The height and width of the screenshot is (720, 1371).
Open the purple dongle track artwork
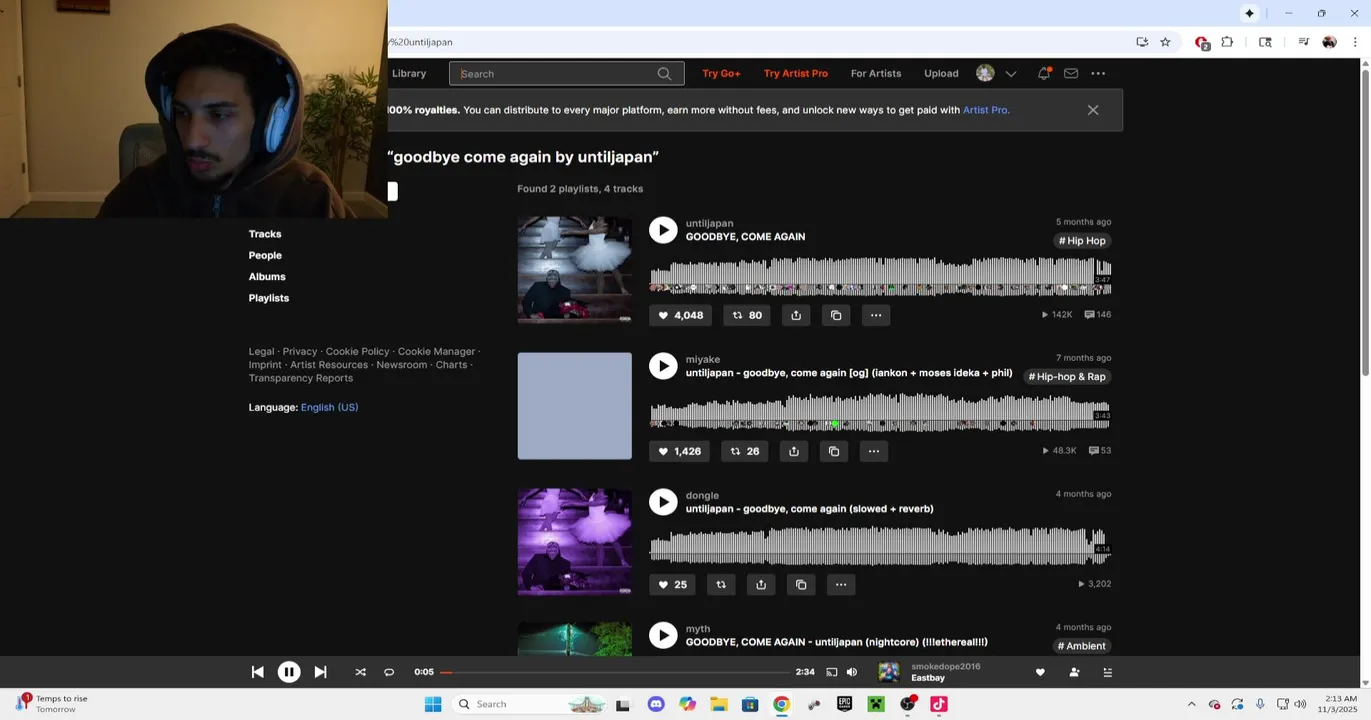[x=574, y=542]
